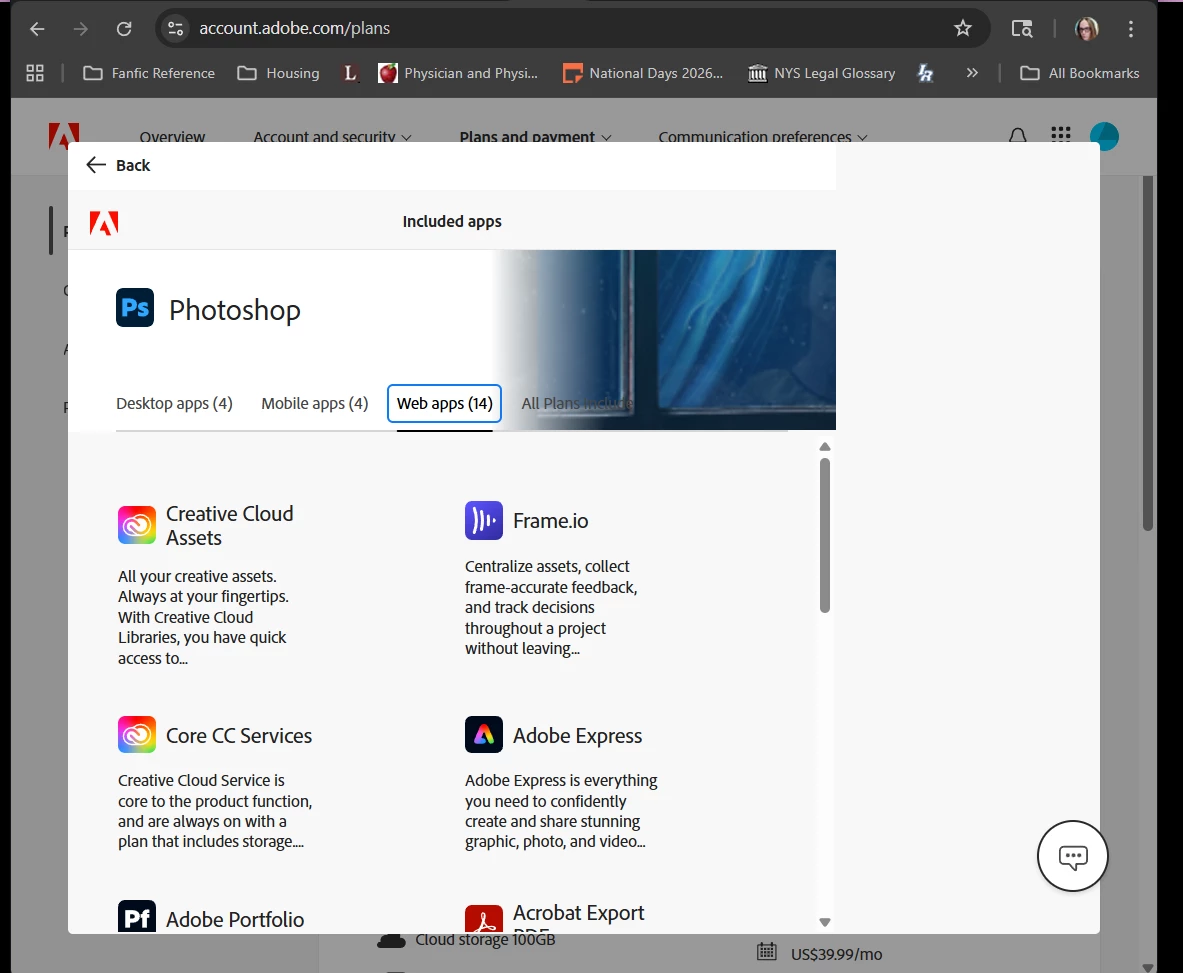Click the Included apps title

pos(452,222)
